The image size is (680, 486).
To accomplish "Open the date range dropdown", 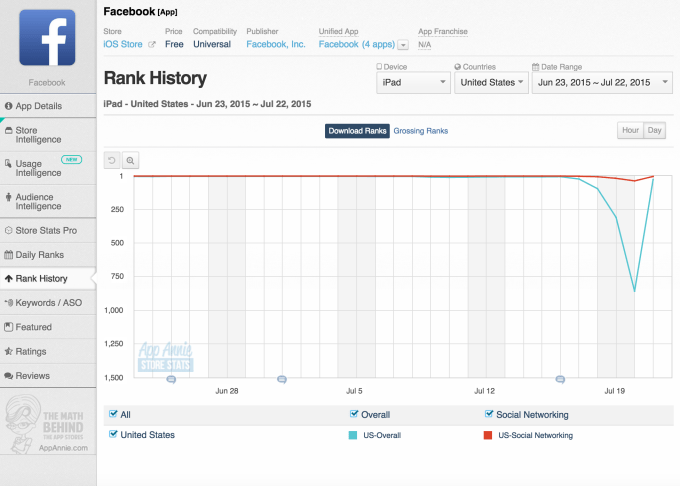I will pyautogui.click(x=602, y=82).
